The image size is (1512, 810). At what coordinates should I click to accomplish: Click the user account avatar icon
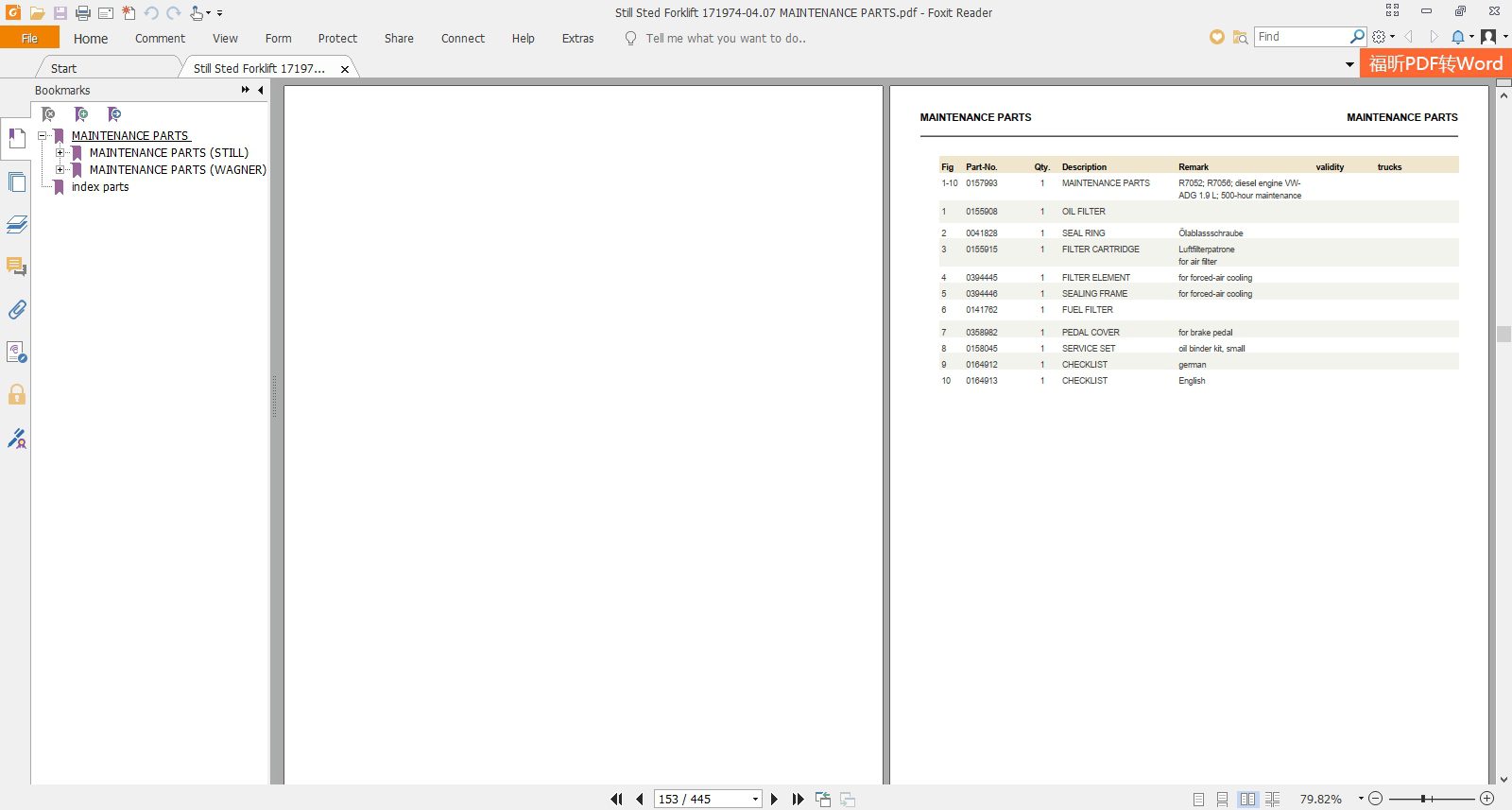pos(1488,37)
